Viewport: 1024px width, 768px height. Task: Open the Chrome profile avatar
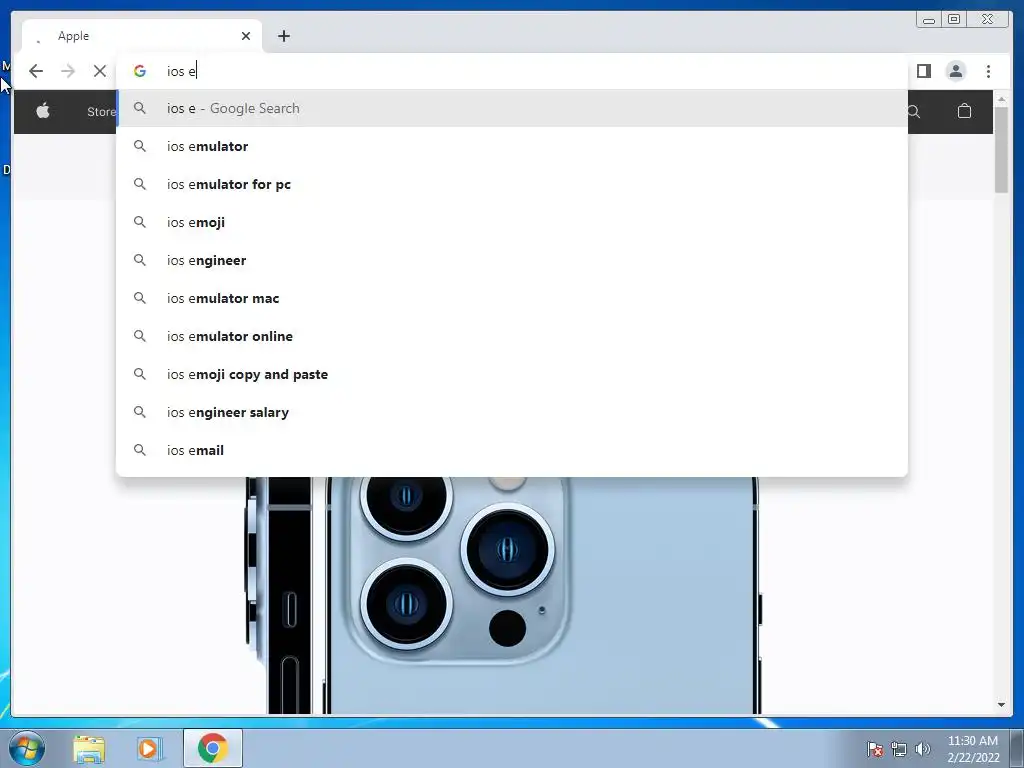[955, 71]
